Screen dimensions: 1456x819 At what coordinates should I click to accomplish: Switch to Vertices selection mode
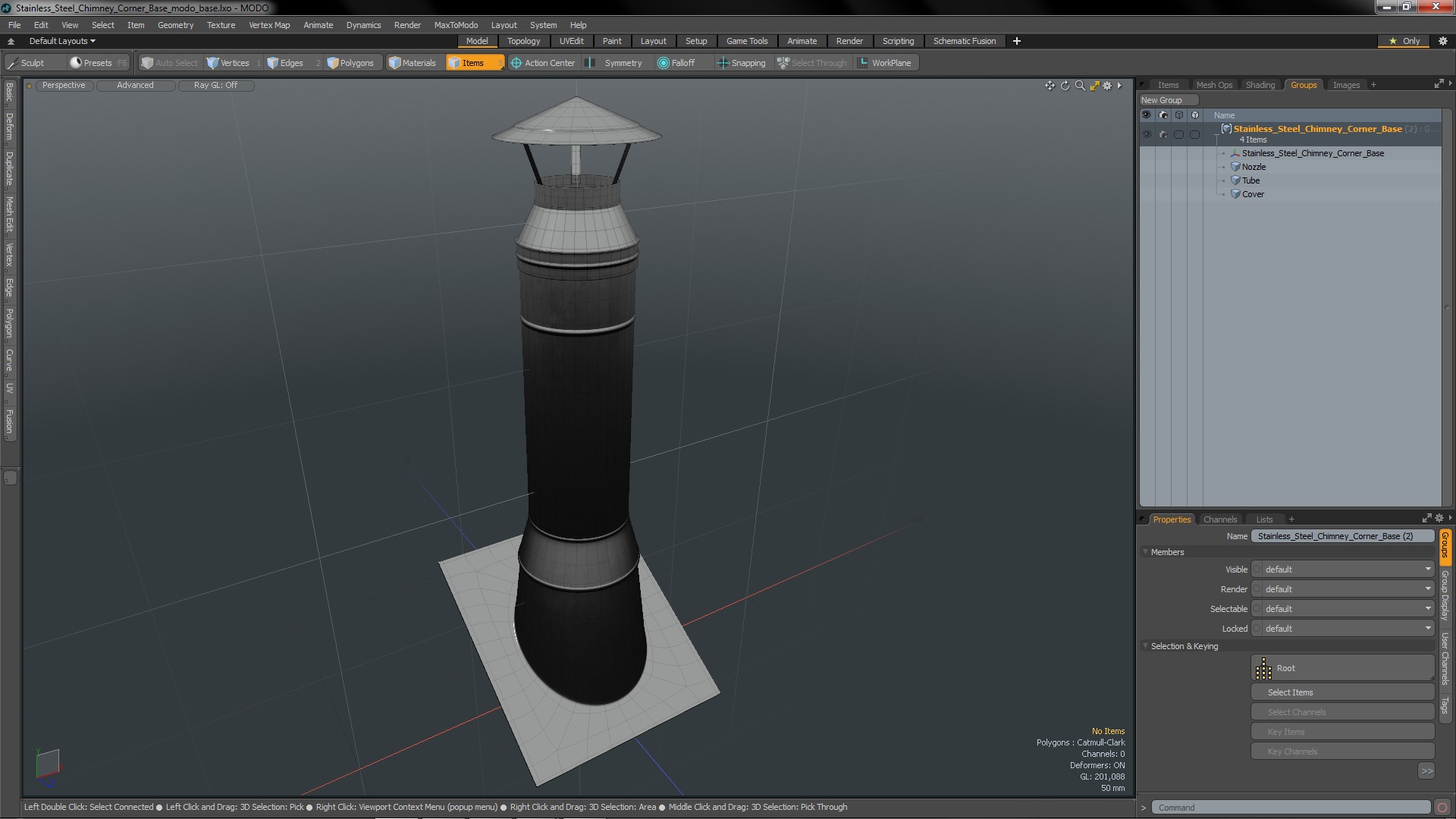234,63
